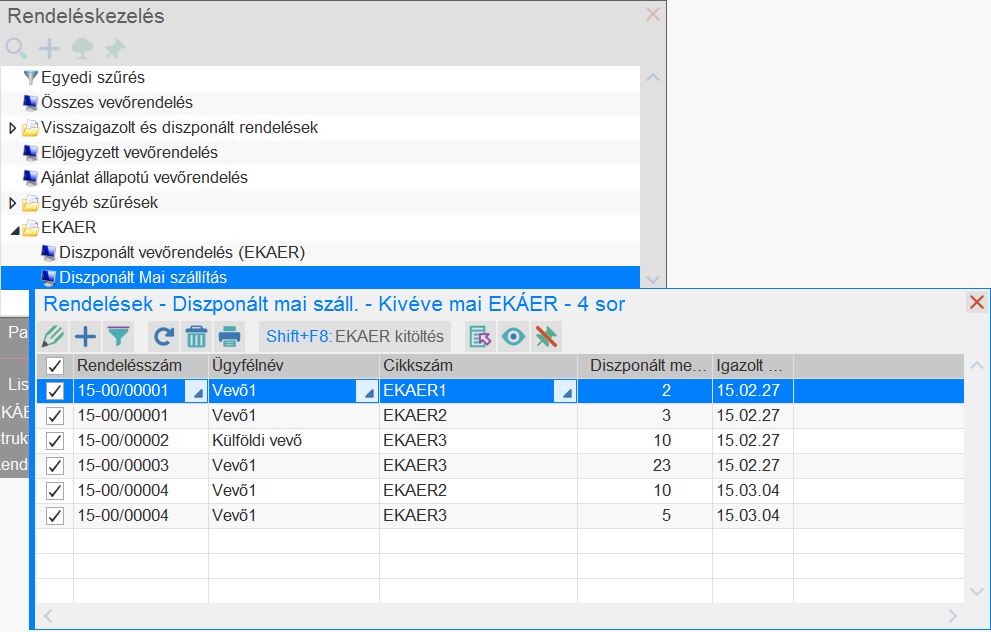
Task: Click the trash delete icon
Action: tap(197, 337)
